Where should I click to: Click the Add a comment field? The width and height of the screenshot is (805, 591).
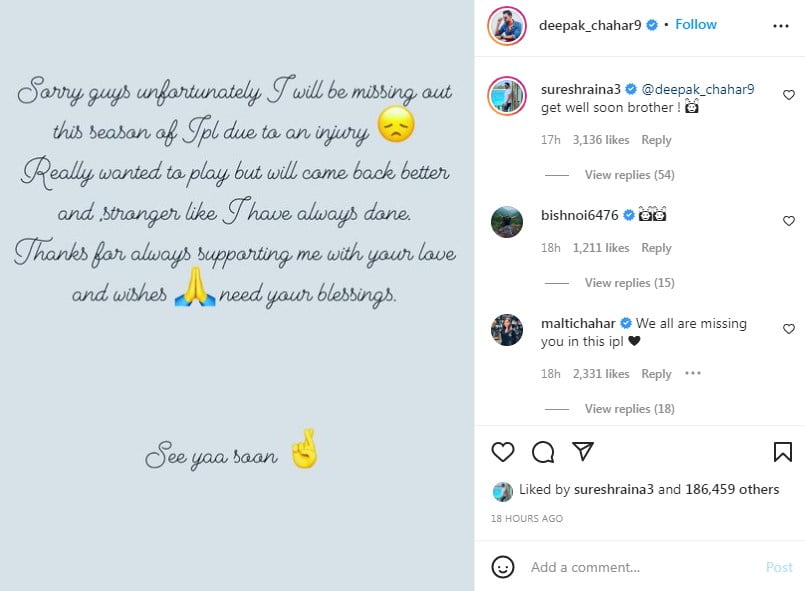(x=640, y=567)
